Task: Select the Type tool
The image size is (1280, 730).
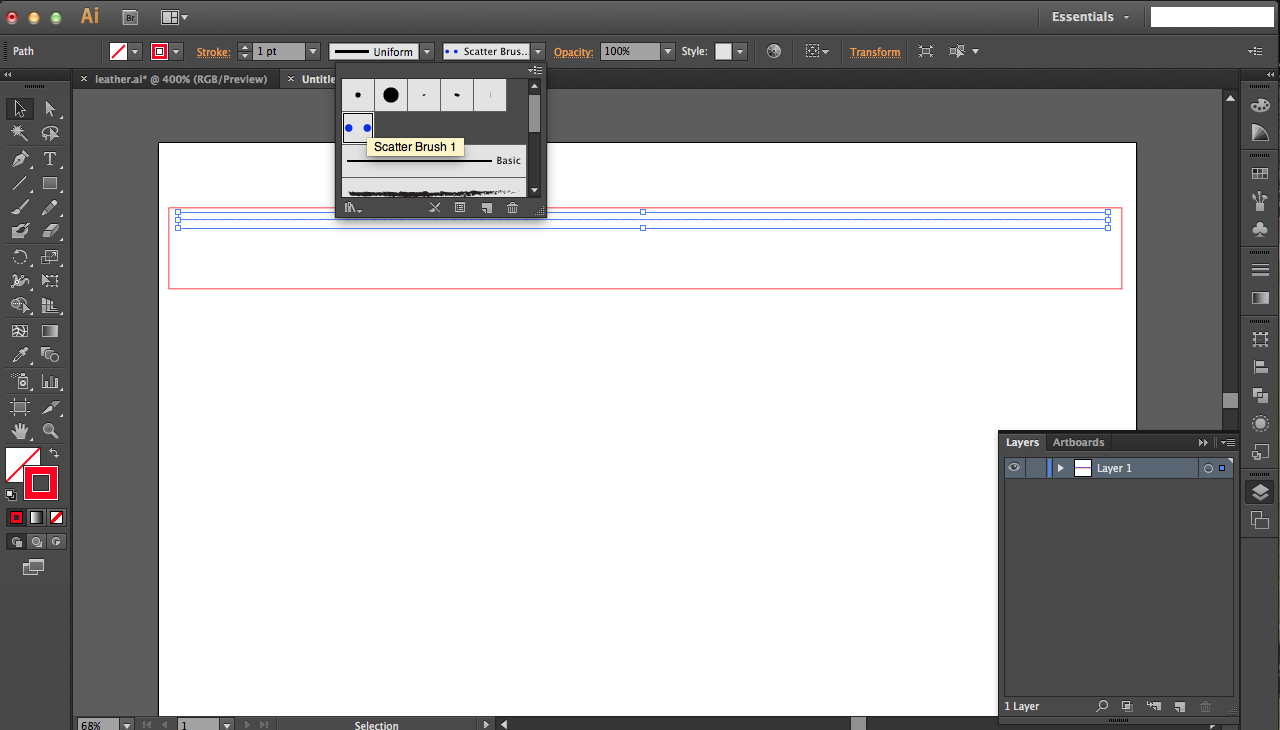Action: tap(50, 158)
